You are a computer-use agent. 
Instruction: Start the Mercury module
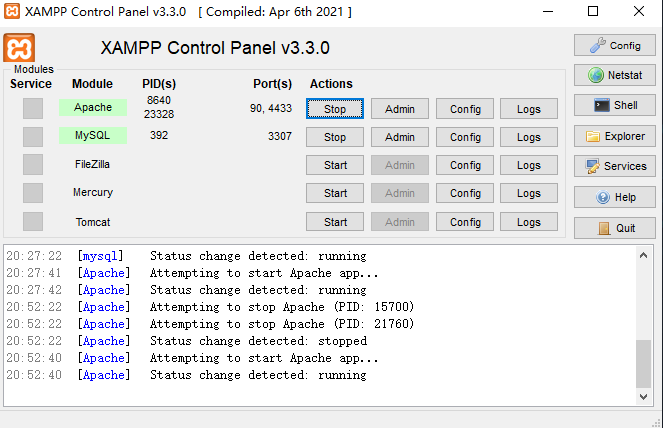coord(335,193)
